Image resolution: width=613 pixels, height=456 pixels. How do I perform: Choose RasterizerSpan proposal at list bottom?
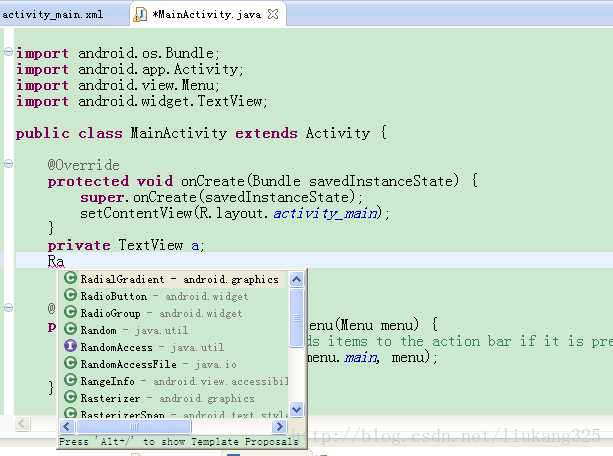pos(175,413)
